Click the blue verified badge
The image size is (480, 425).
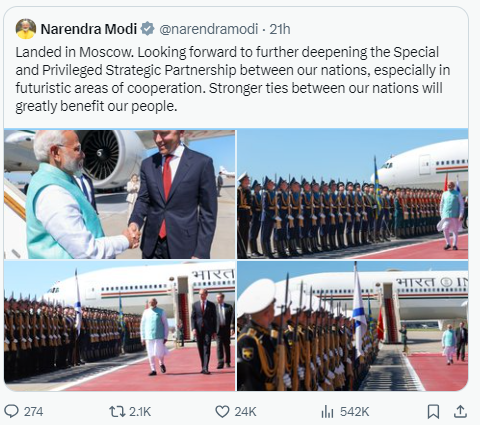[x=147, y=29]
